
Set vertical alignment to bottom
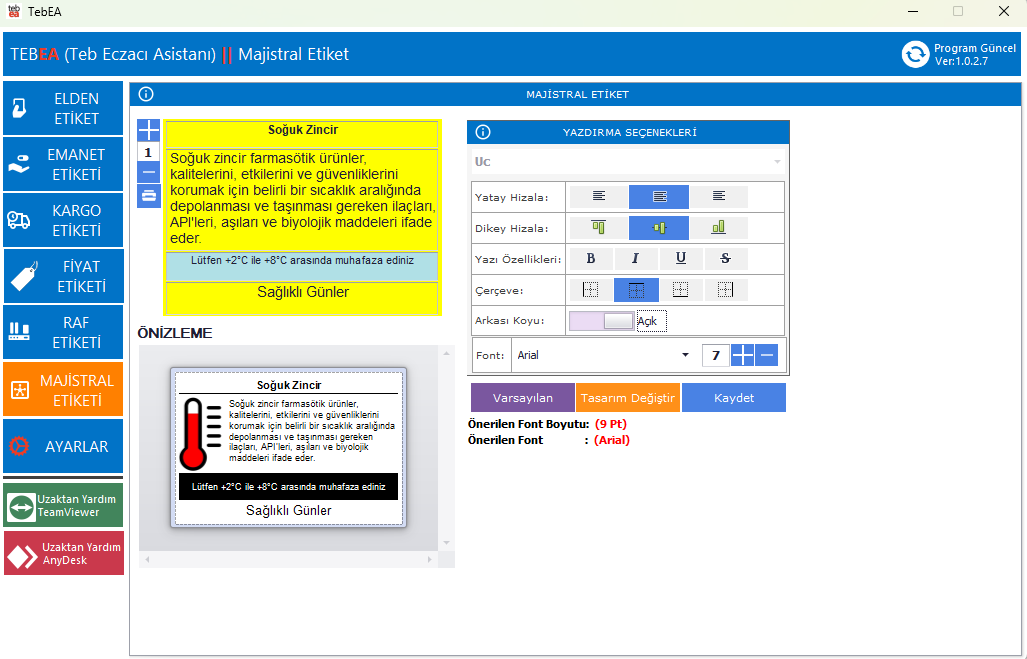click(x=718, y=228)
